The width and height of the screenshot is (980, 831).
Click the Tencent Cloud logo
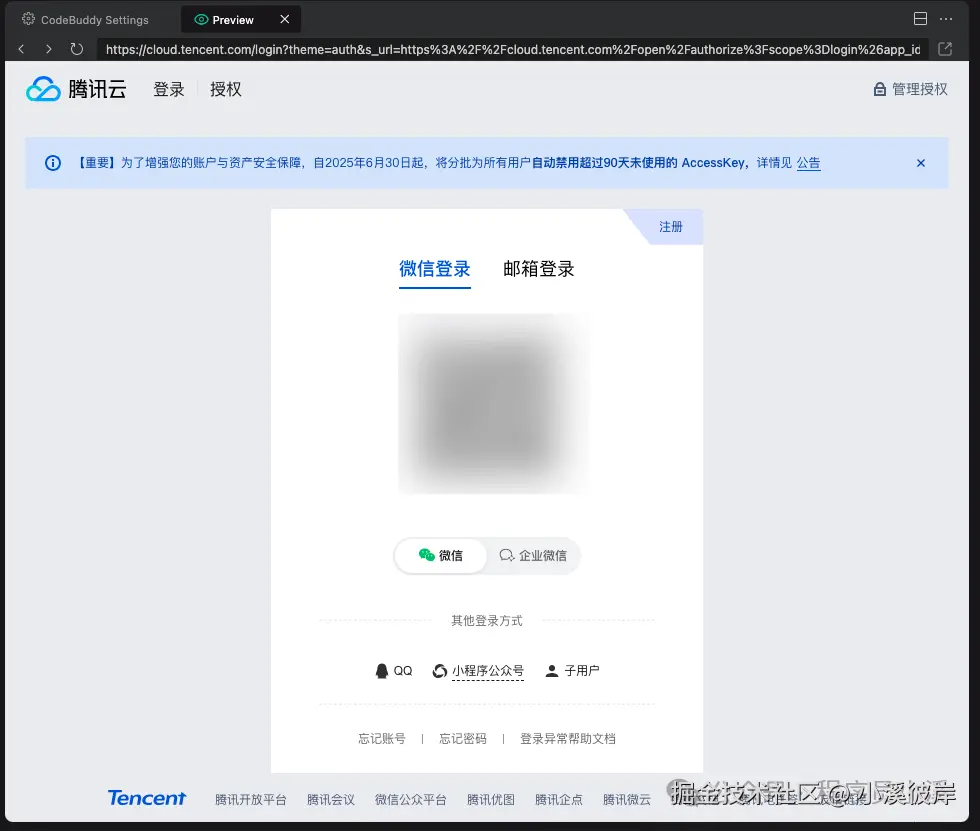(76, 89)
